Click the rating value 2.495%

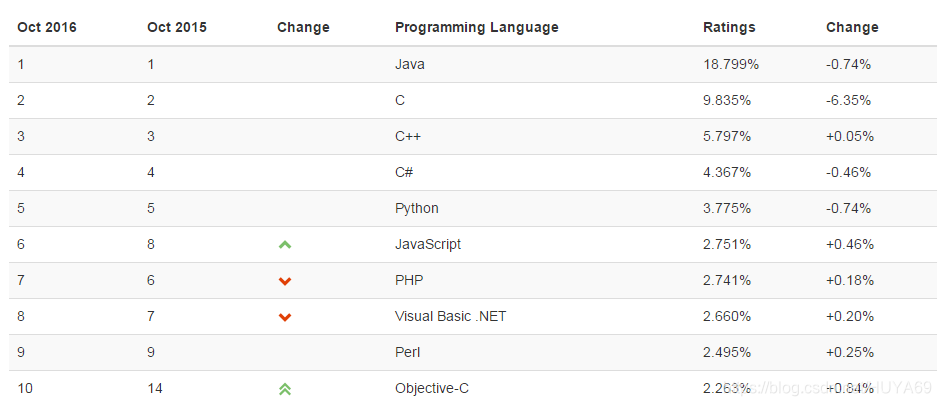coord(727,352)
